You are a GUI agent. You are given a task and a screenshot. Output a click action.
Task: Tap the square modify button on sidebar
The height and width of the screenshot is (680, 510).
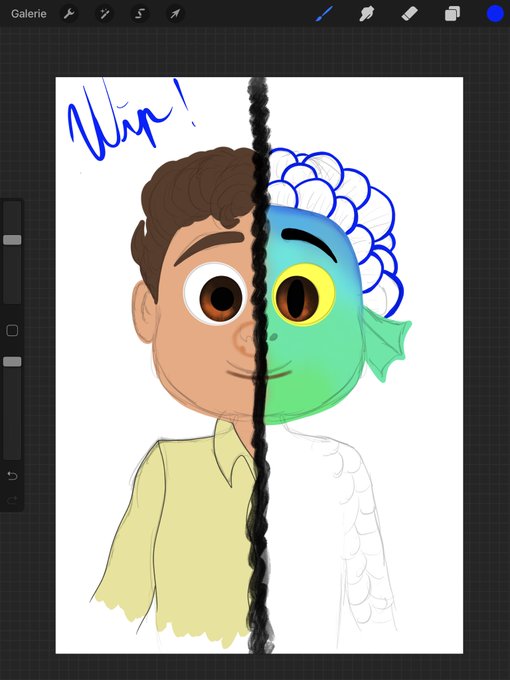click(x=12, y=331)
